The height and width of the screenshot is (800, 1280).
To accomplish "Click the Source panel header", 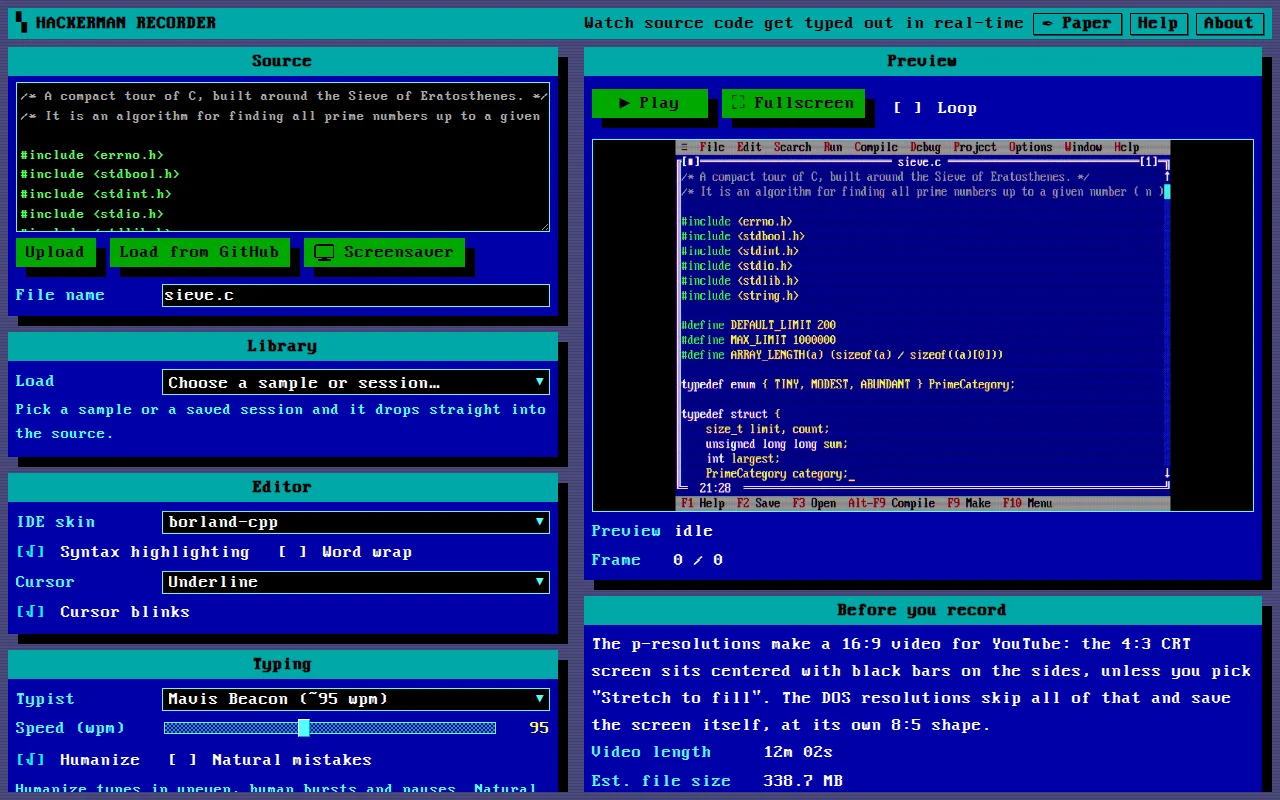I will (283, 61).
